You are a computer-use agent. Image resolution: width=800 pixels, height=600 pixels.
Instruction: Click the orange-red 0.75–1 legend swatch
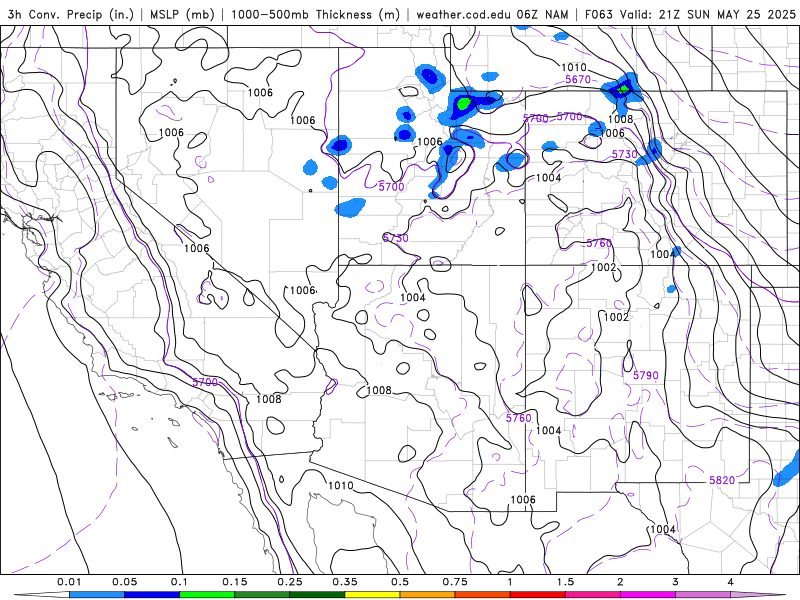click(483, 595)
